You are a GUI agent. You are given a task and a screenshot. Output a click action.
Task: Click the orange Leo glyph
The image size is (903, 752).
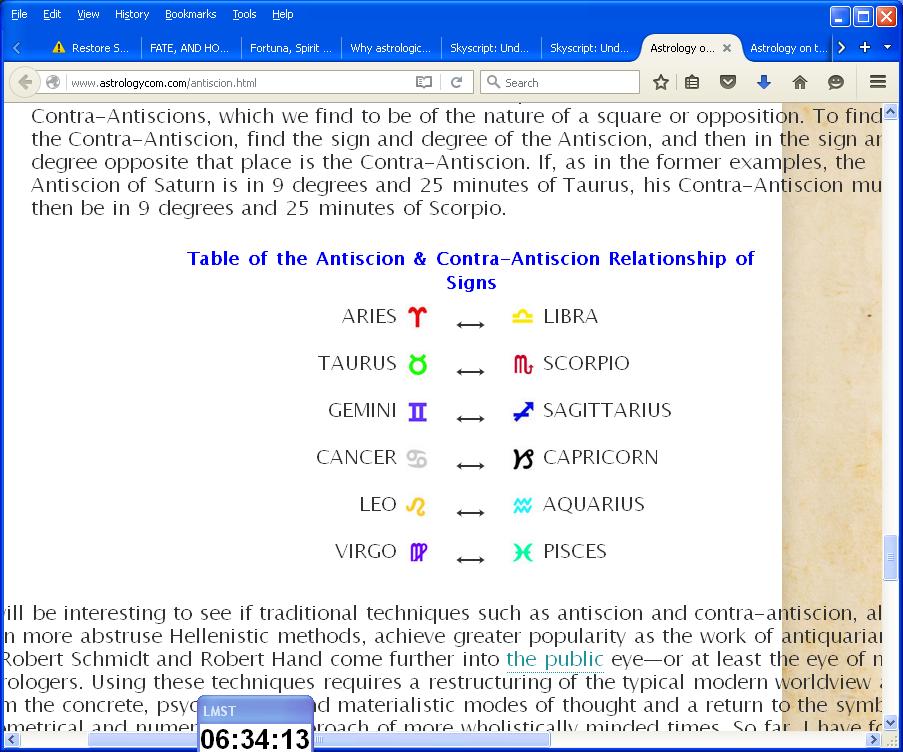coord(416,506)
